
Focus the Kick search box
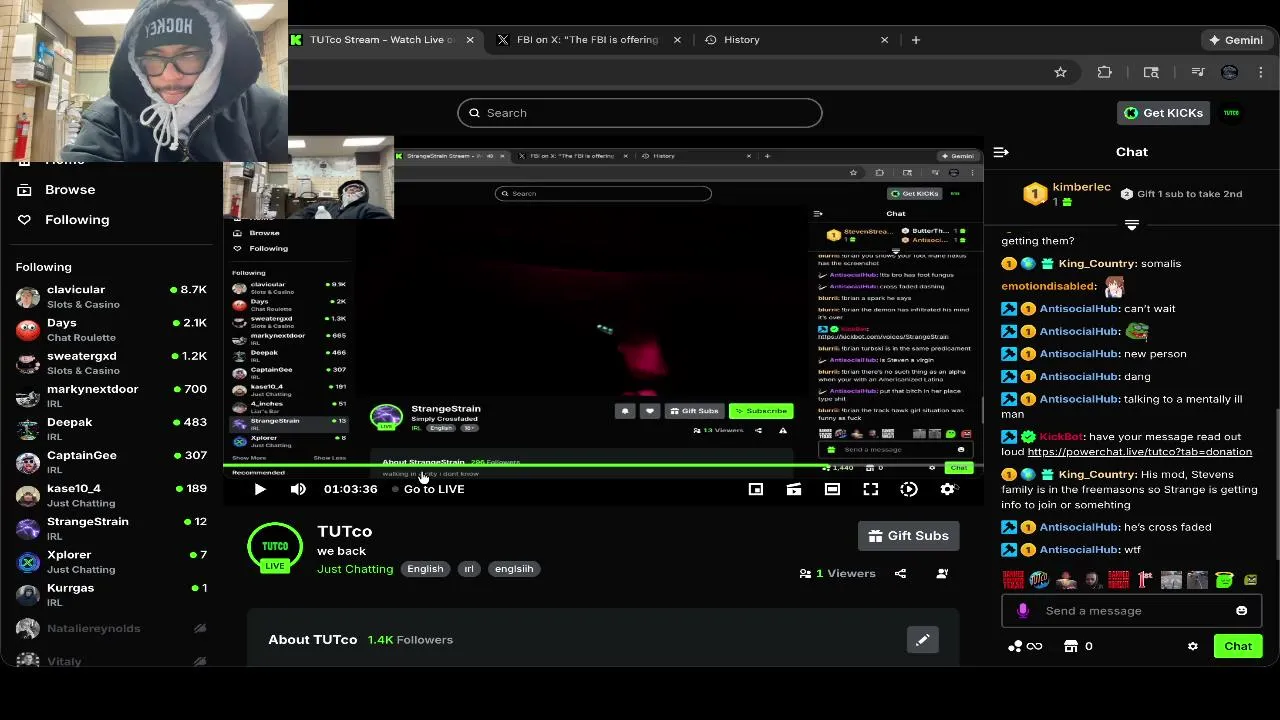point(640,113)
